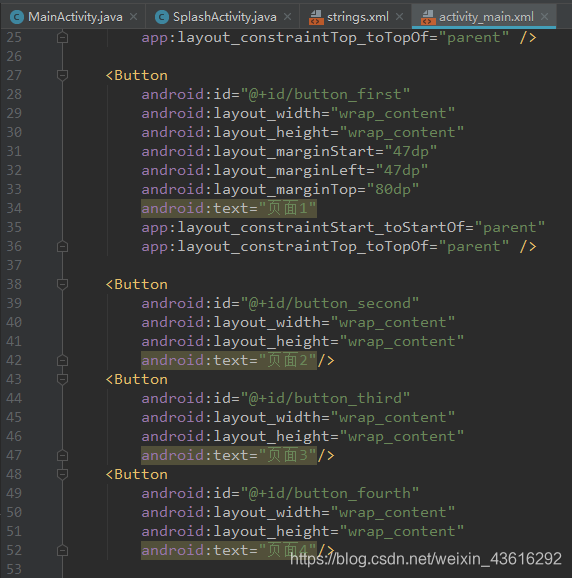Click the layout_marginStart "47dp" value
572x578 pixels.
tap(411, 152)
